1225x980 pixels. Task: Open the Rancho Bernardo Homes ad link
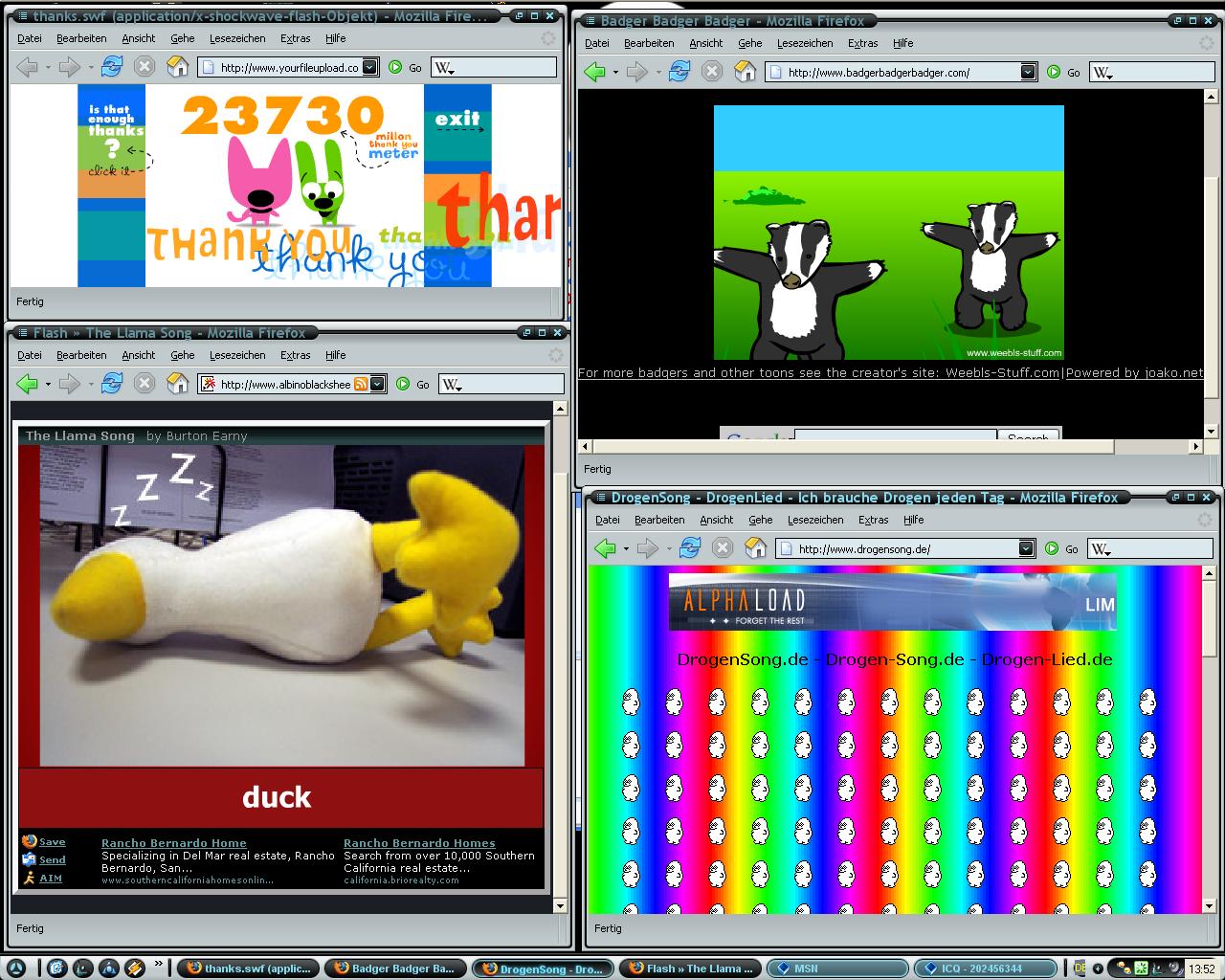coord(419,843)
